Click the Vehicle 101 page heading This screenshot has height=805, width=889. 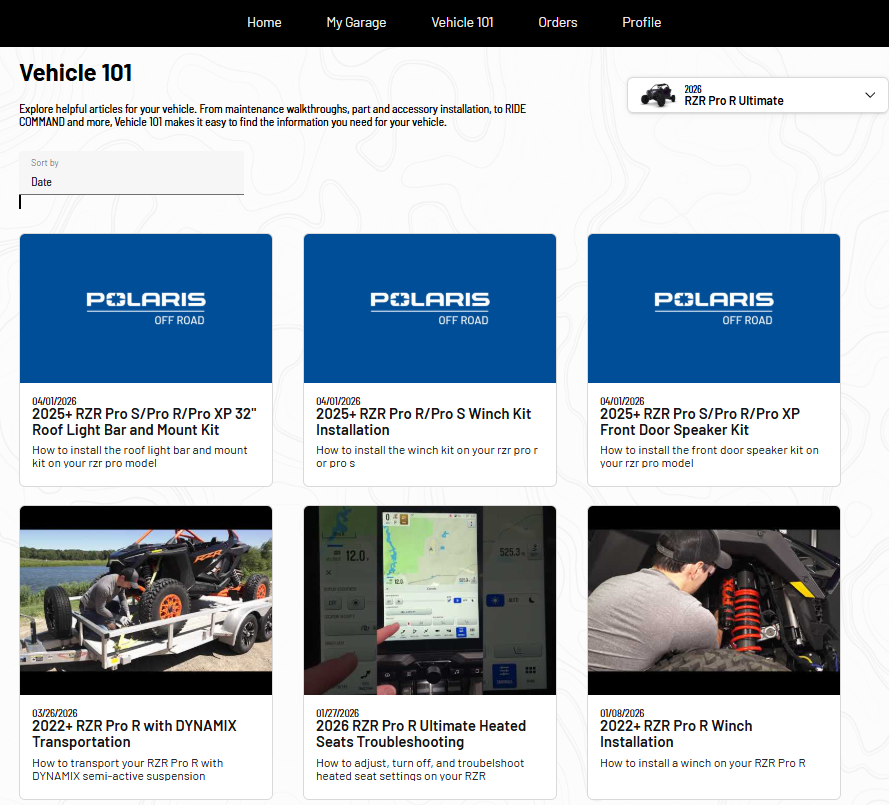[75, 73]
